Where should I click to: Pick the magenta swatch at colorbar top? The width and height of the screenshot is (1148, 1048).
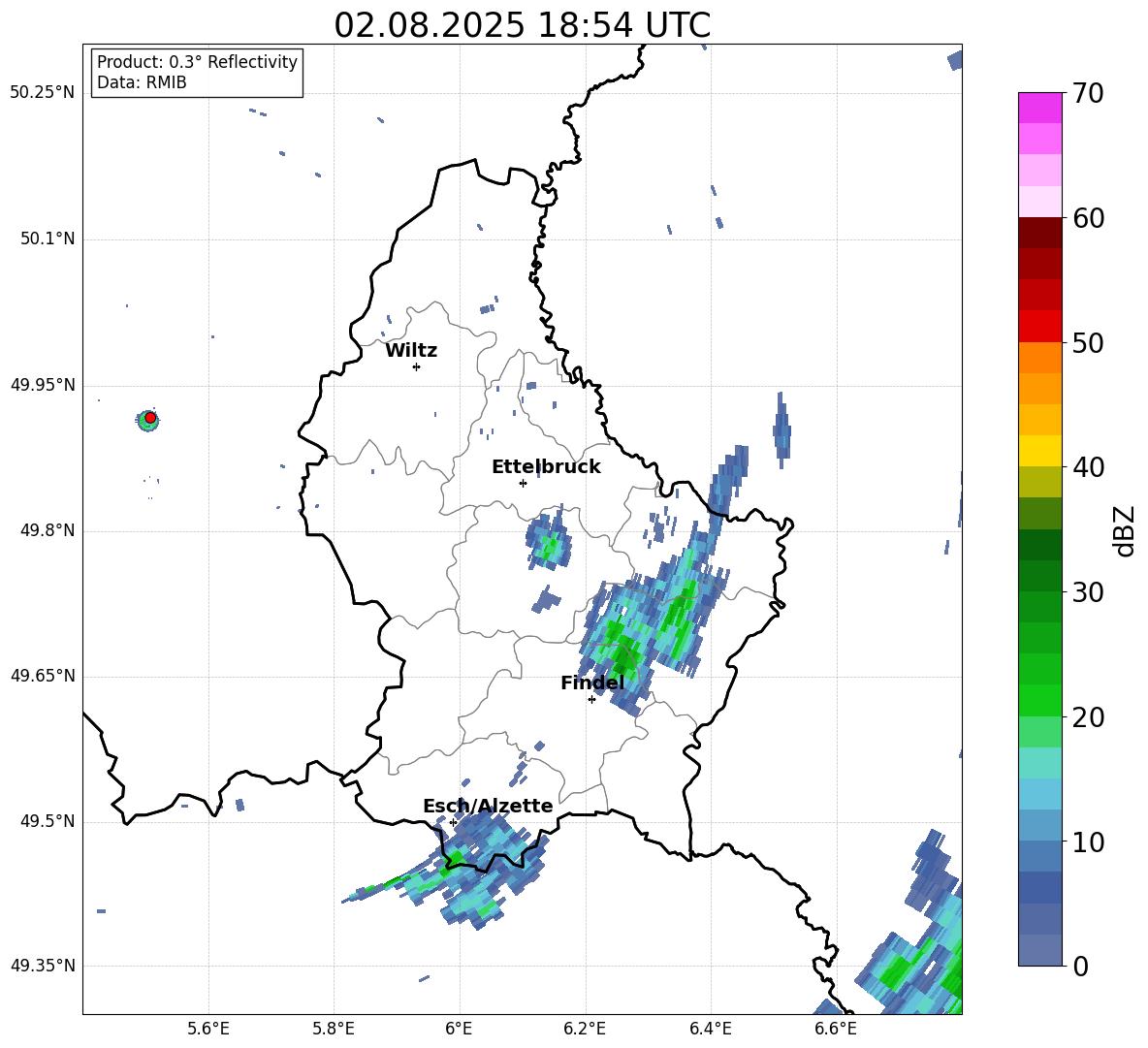[1039, 108]
